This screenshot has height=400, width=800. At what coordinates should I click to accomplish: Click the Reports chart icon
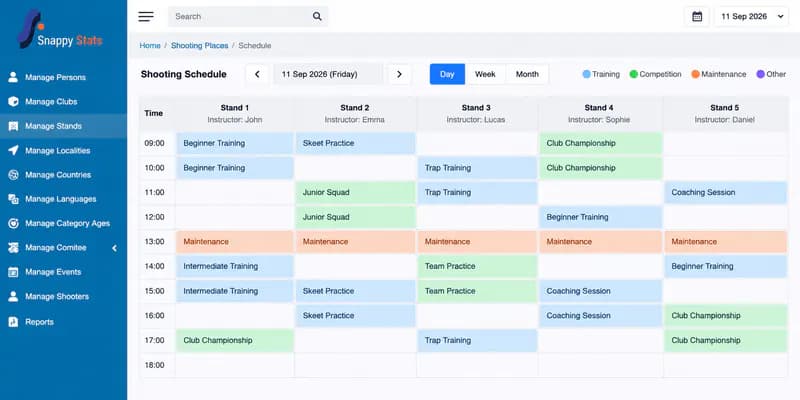point(13,322)
